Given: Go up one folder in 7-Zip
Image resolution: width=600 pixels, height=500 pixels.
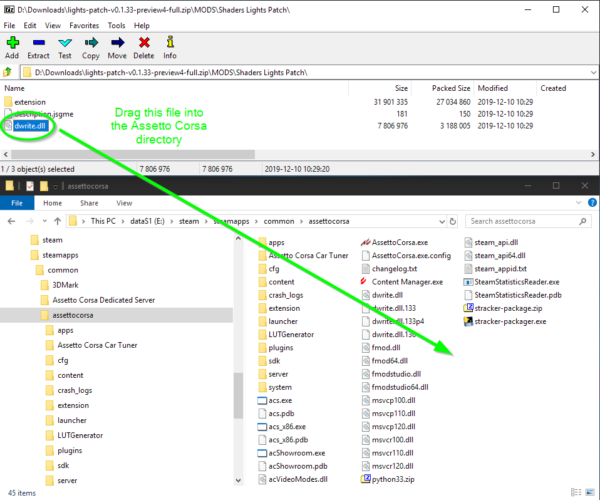Looking at the screenshot, I should pos(8,72).
